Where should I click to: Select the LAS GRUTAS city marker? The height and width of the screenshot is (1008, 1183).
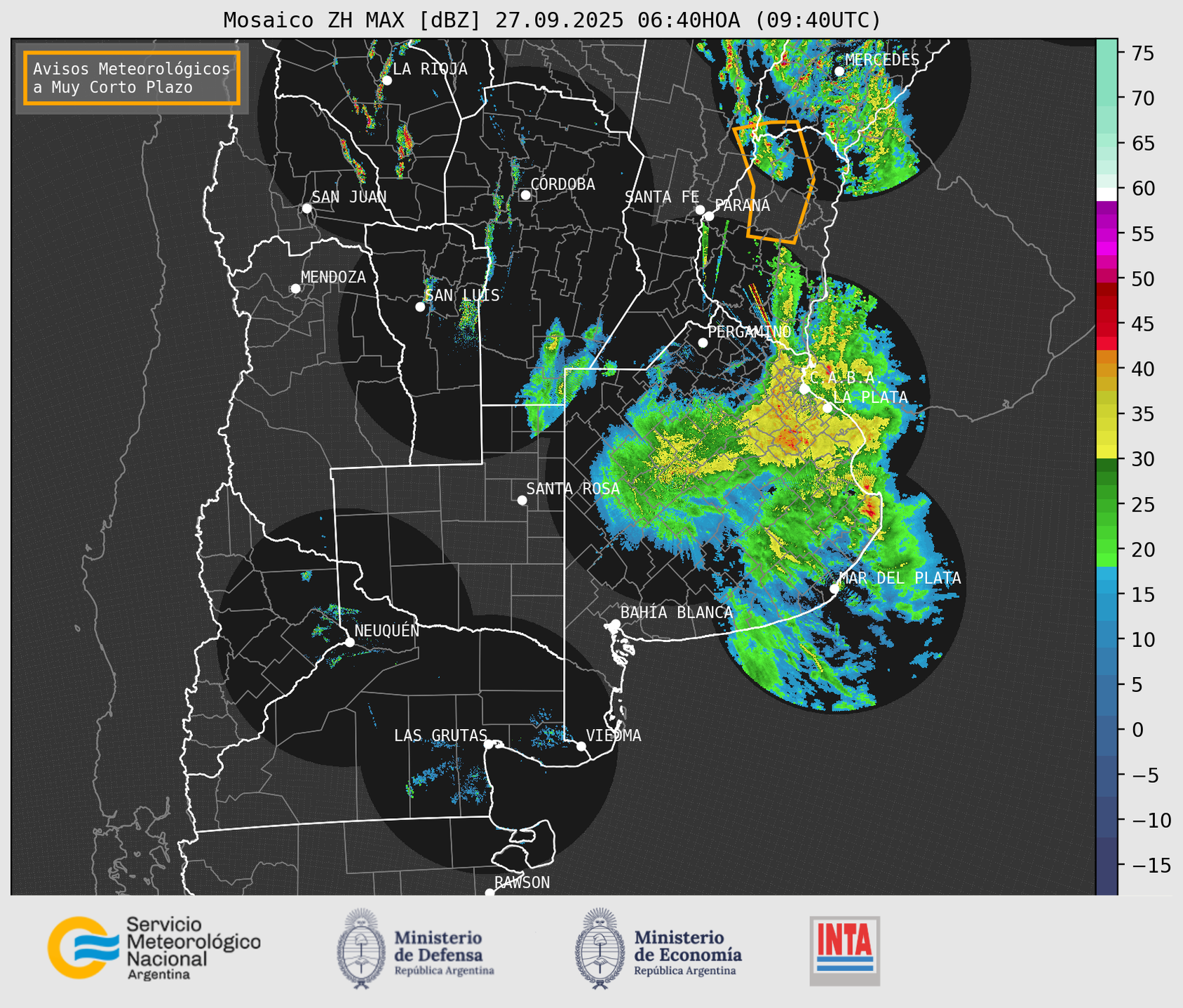point(489,744)
